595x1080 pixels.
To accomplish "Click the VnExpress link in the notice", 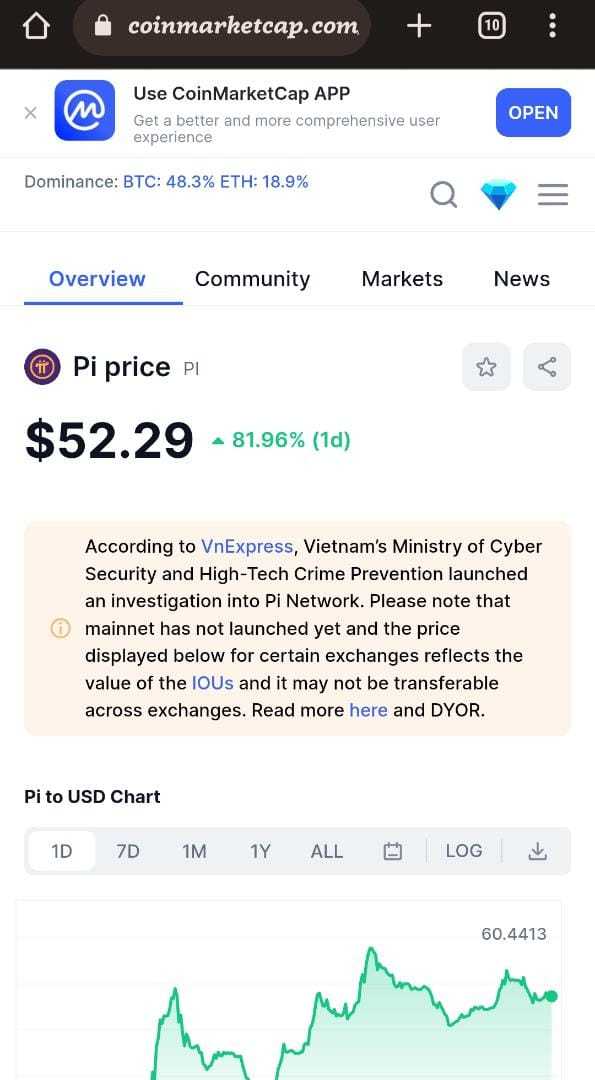I will click(x=247, y=546).
